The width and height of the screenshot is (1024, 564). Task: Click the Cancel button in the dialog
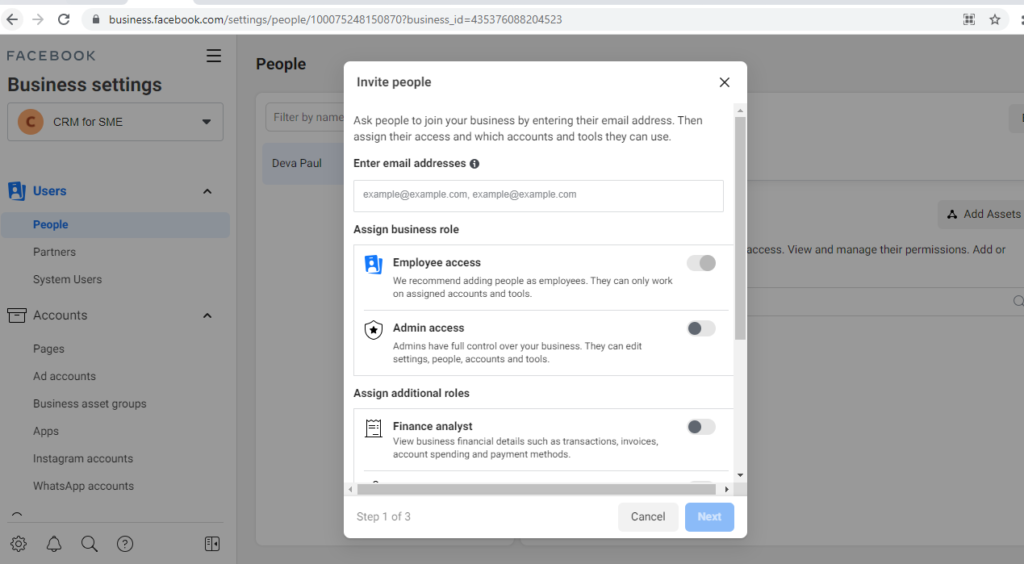pyautogui.click(x=648, y=517)
